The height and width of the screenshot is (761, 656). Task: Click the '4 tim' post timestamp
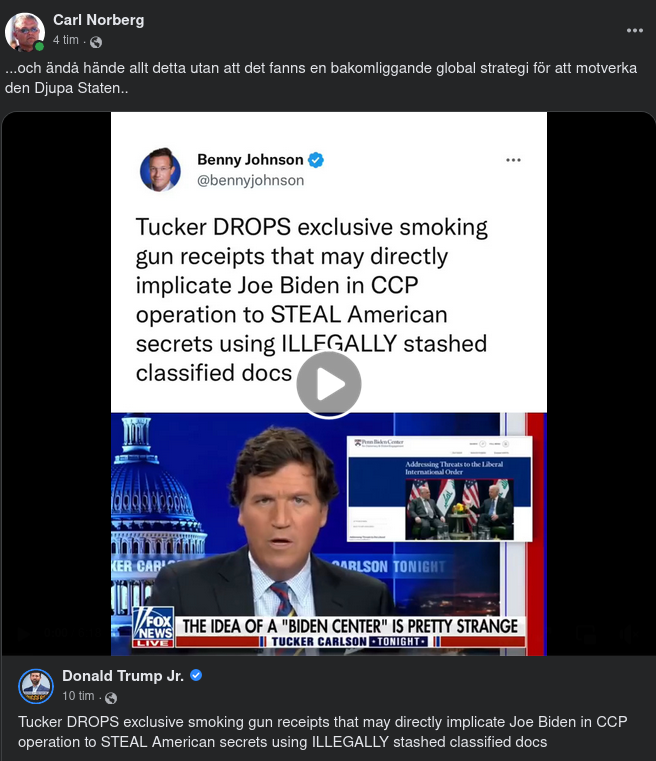(66, 40)
